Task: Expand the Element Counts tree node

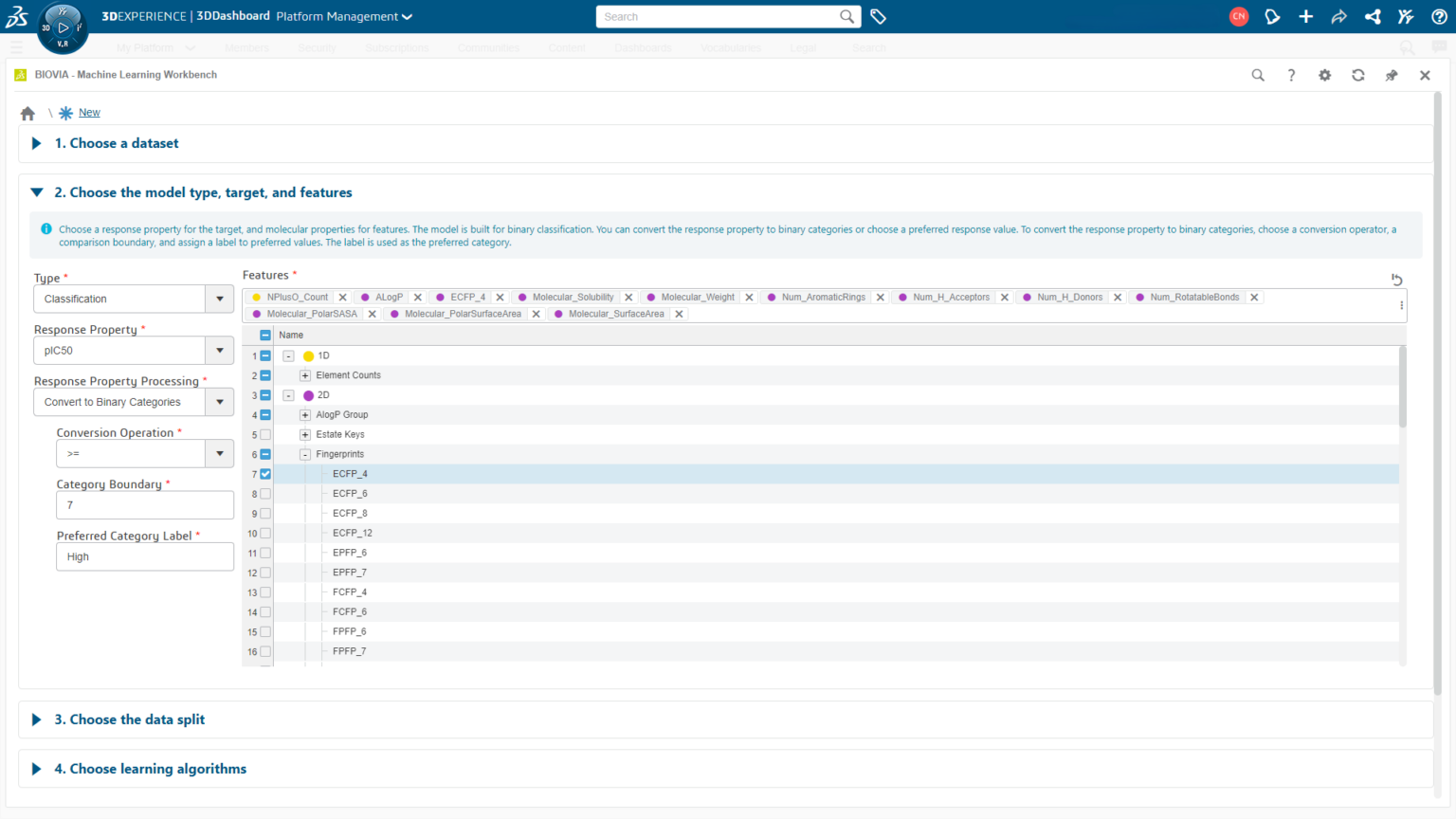Action: 304,375
